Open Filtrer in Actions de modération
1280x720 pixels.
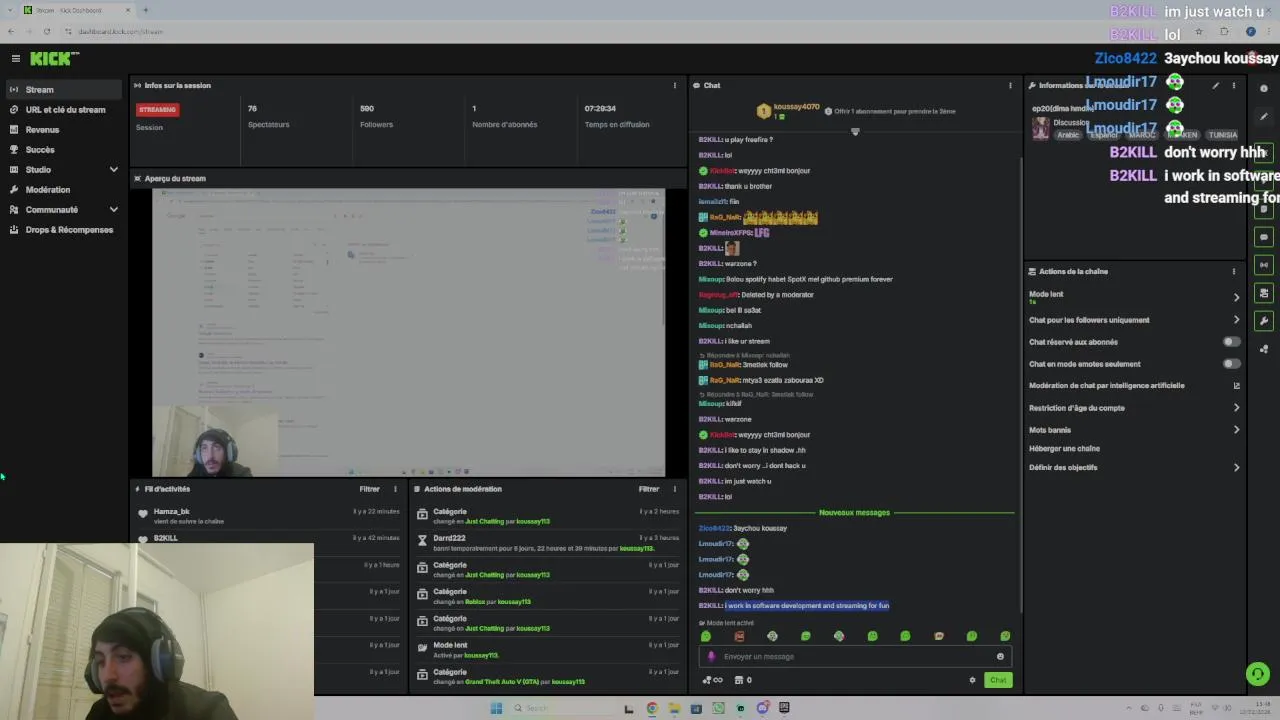coord(649,489)
